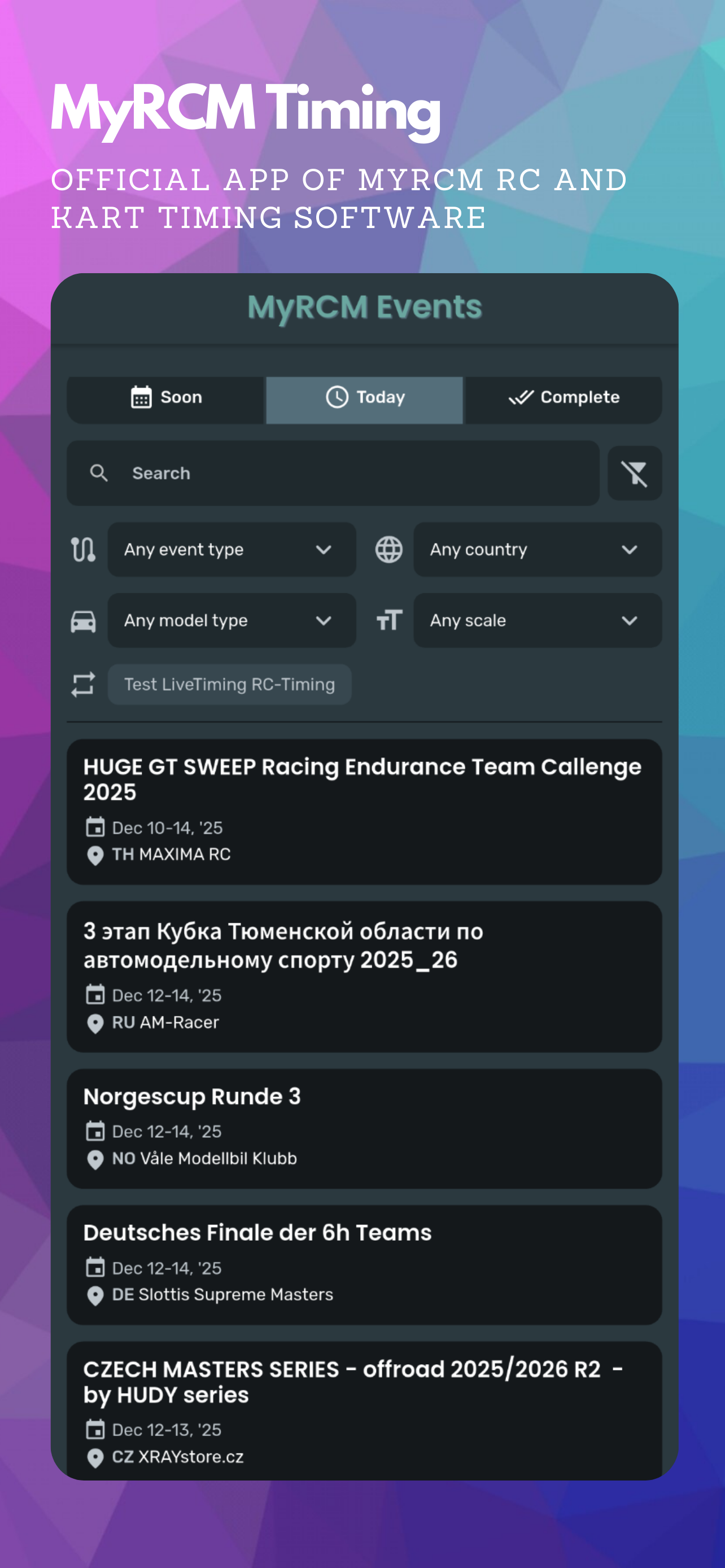Click the TH MAXIMA RC location text
Screen dimensions: 725x1568
(171, 854)
